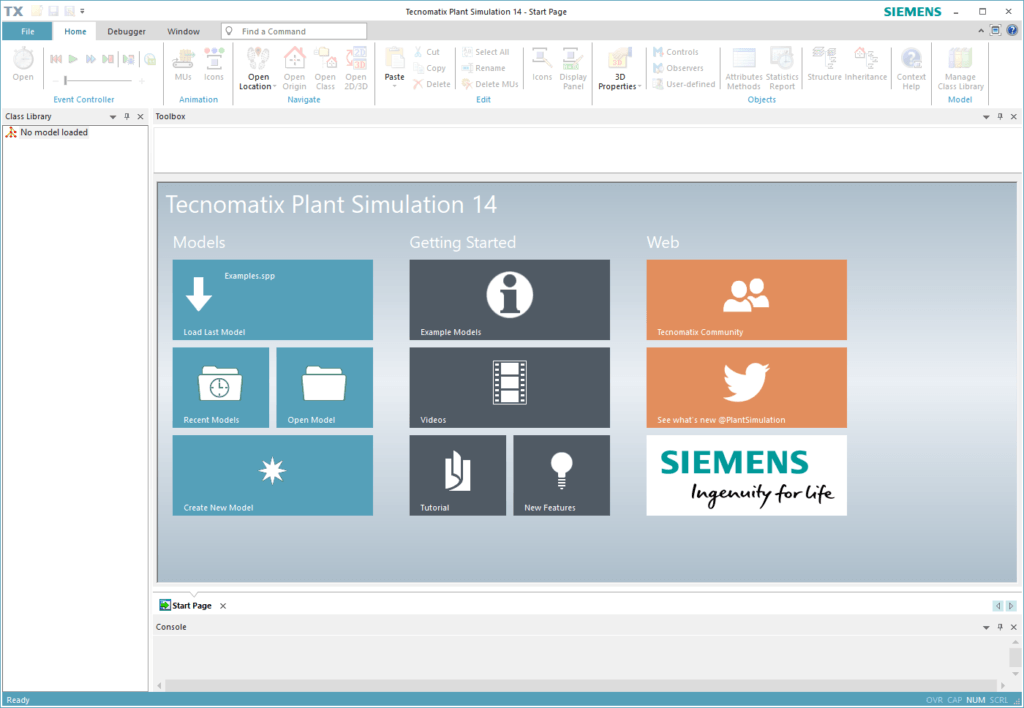Open the Example Models info tile
The image size is (1024, 708).
pos(509,299)
